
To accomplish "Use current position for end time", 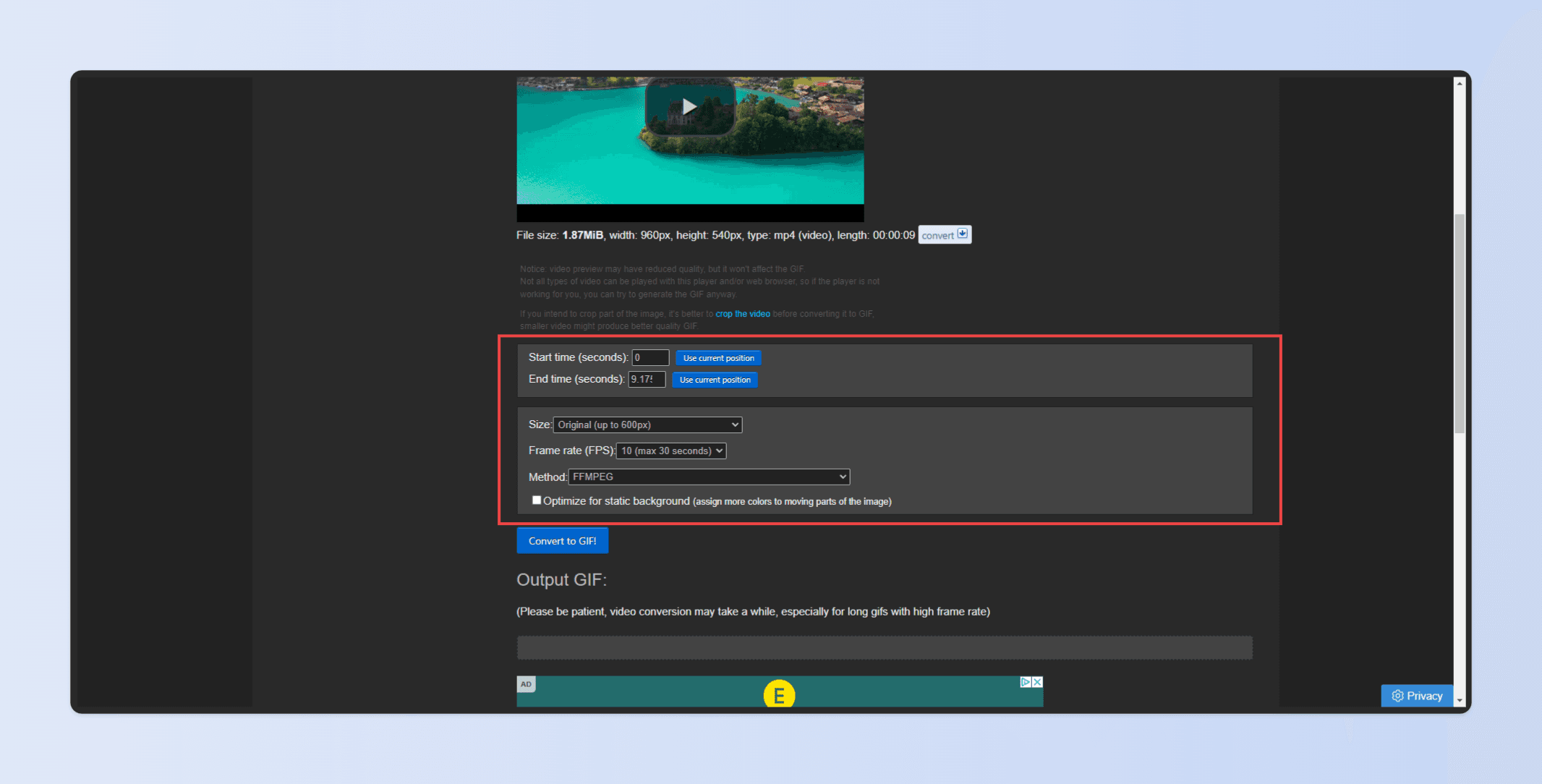I will (x=715, y=380).
